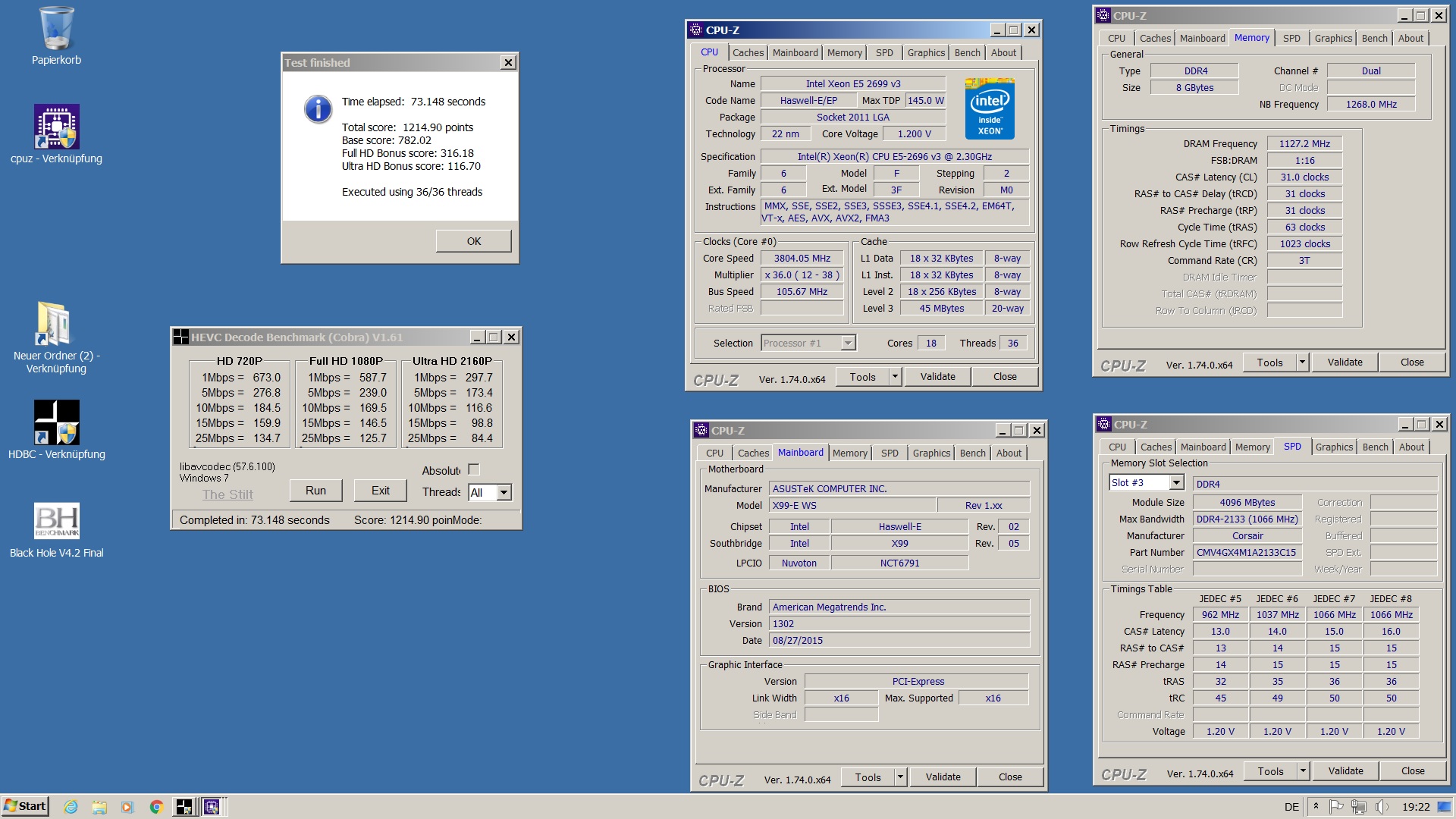The width and height of the screenshot is (1456, 819).
Task: Click the DE language indicator
Action: tap(1291, 807)
